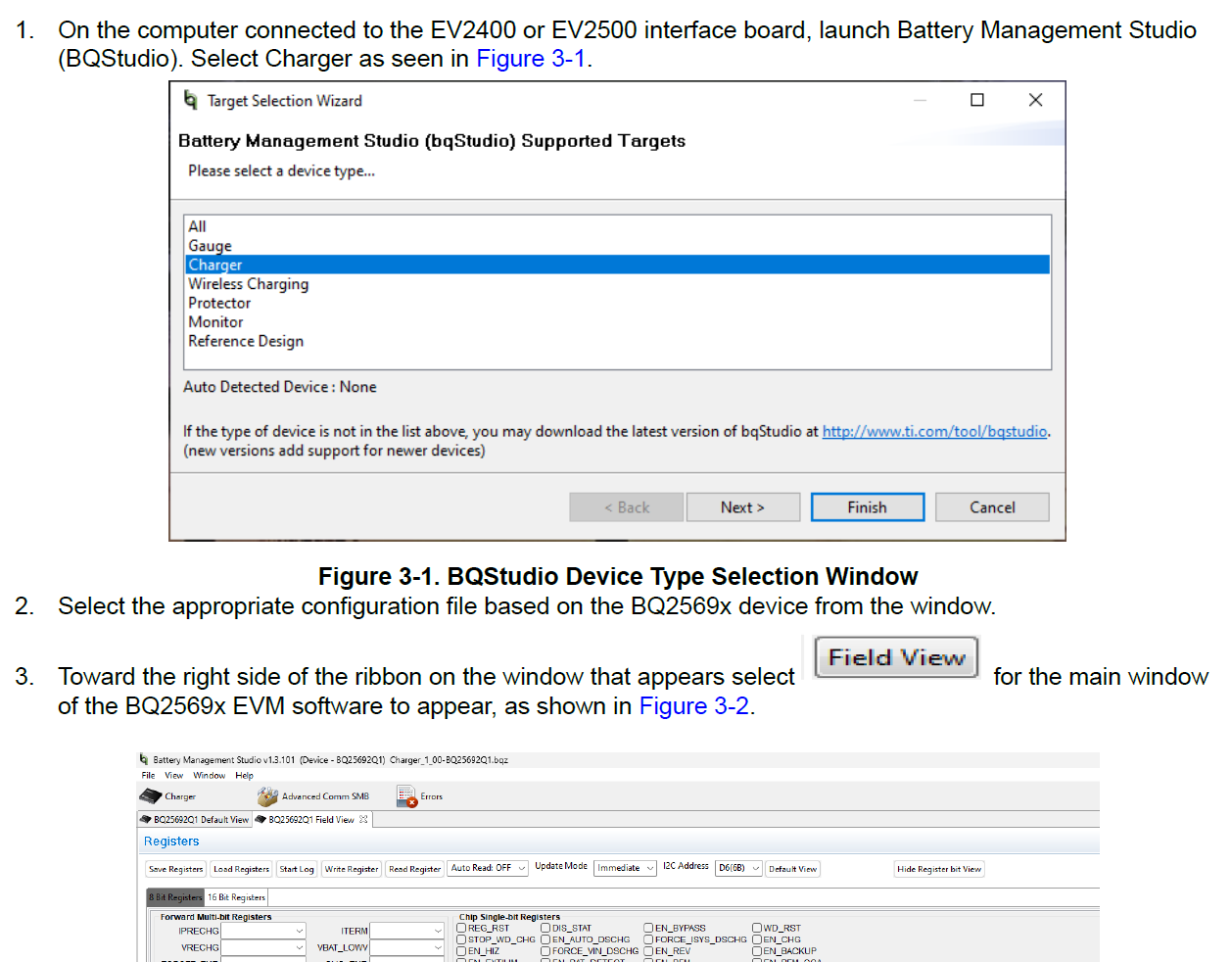
Task: Check the EN_BACKUP box
Action: tap(757, 951)
